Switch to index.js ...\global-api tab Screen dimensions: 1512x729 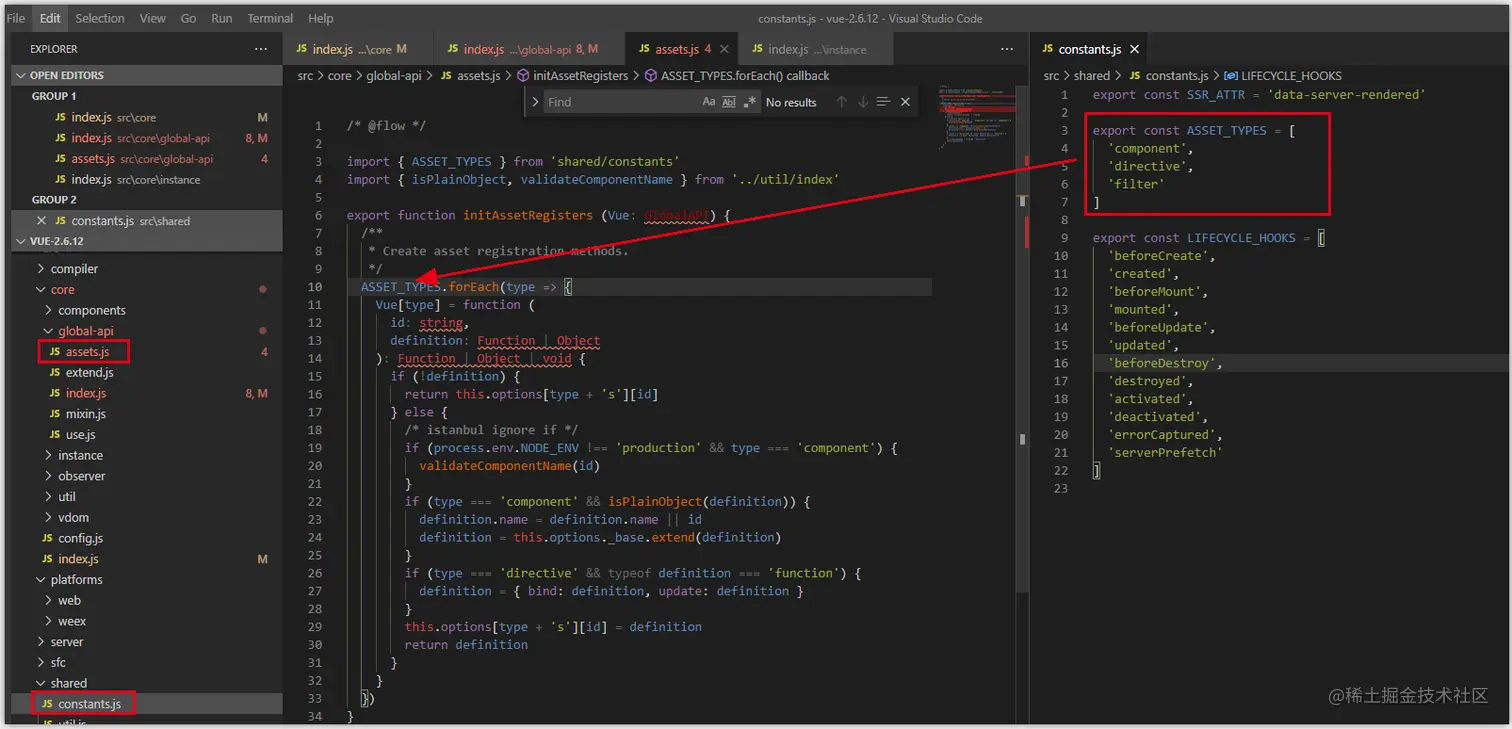tap(529, 49)
